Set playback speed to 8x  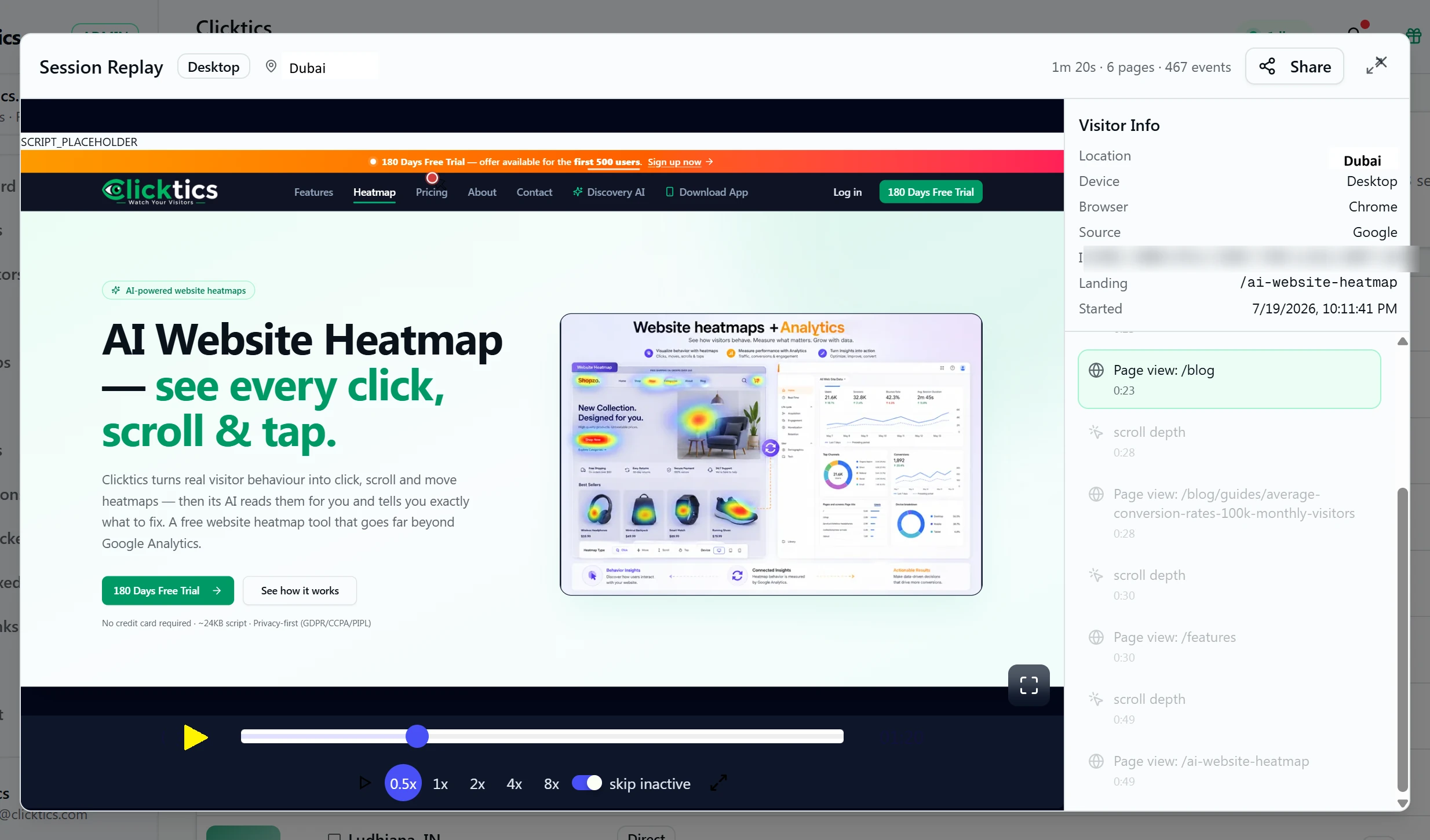click(x=552, y=783)
